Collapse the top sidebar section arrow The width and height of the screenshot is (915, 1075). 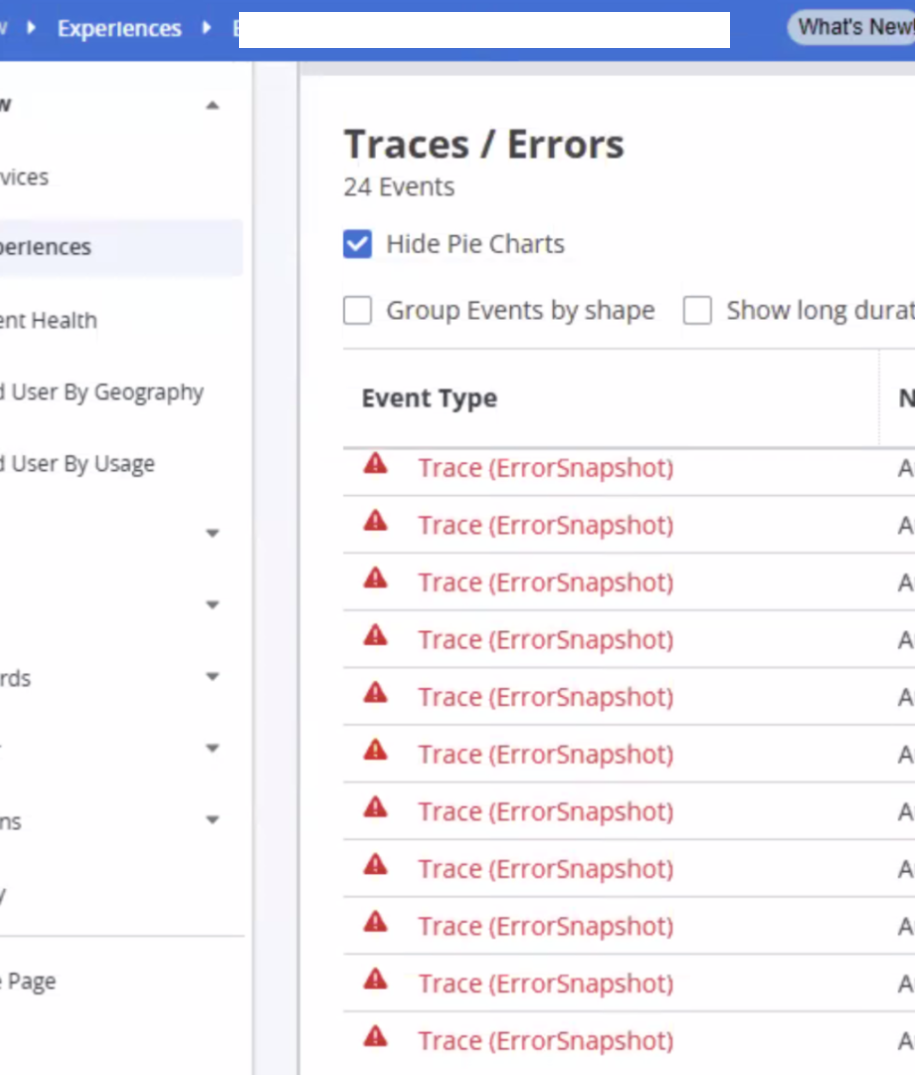pyautogui.click(x=212, y=106)
